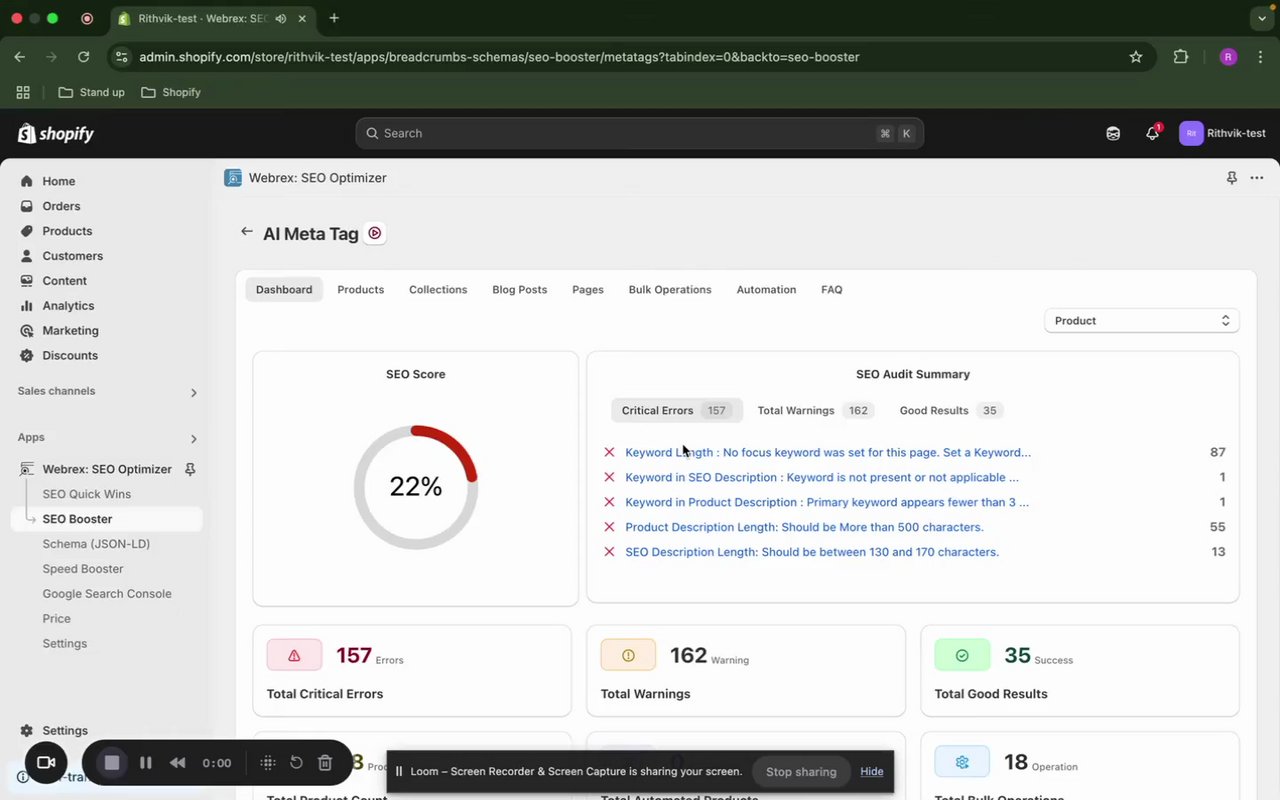Screen dimensions: 1280x800
Task: Switch to the Collections tab
Action: [438, 290]
